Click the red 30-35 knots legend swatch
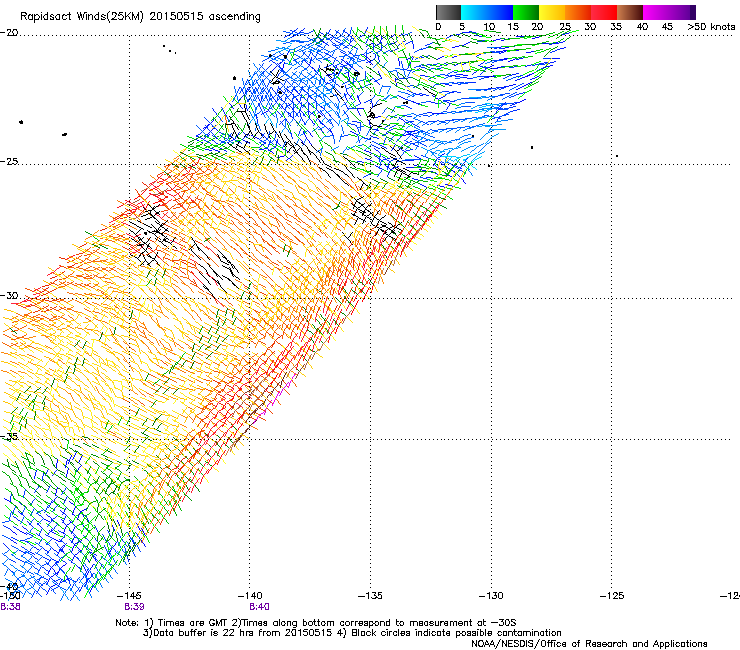Viewport: 740px width, 650px height. [x=604, y=12]
